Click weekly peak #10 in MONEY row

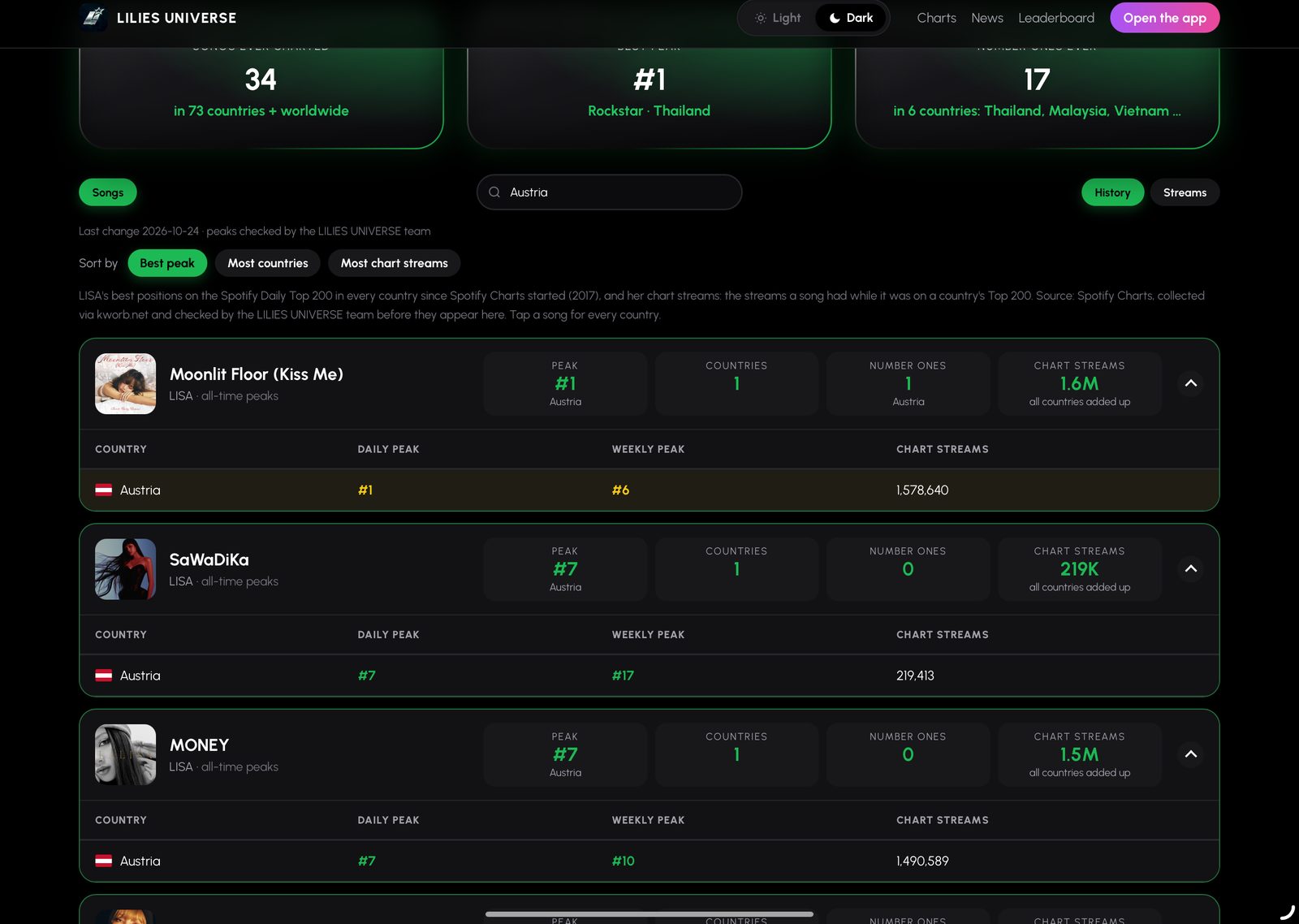coord(623,861)
